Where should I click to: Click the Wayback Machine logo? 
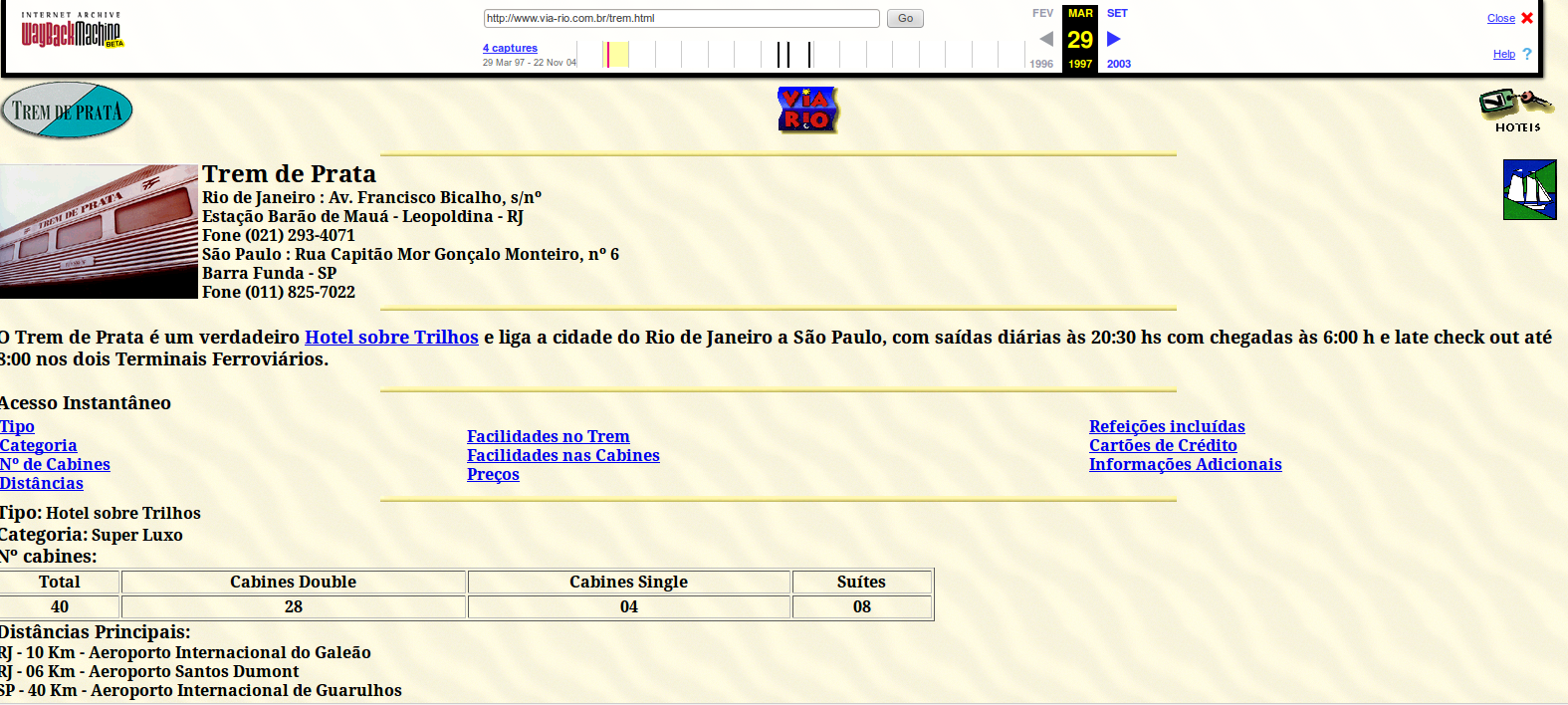pos(73,30)
